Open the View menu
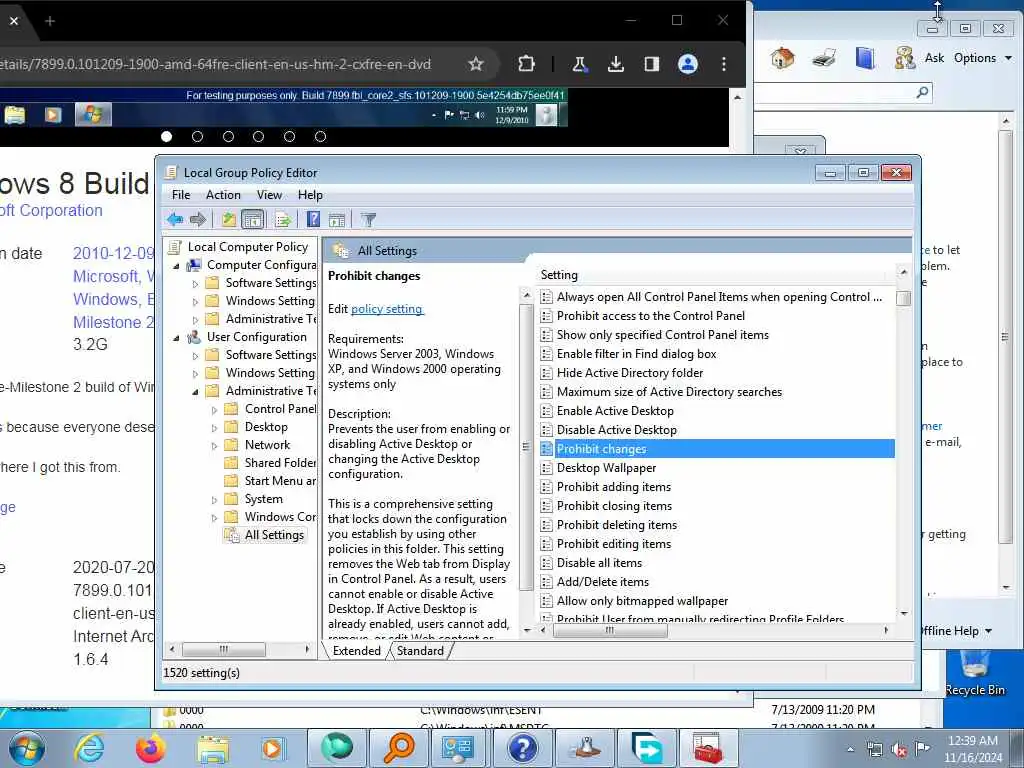Screen dimensions: 1024x768 click(269, 195)
